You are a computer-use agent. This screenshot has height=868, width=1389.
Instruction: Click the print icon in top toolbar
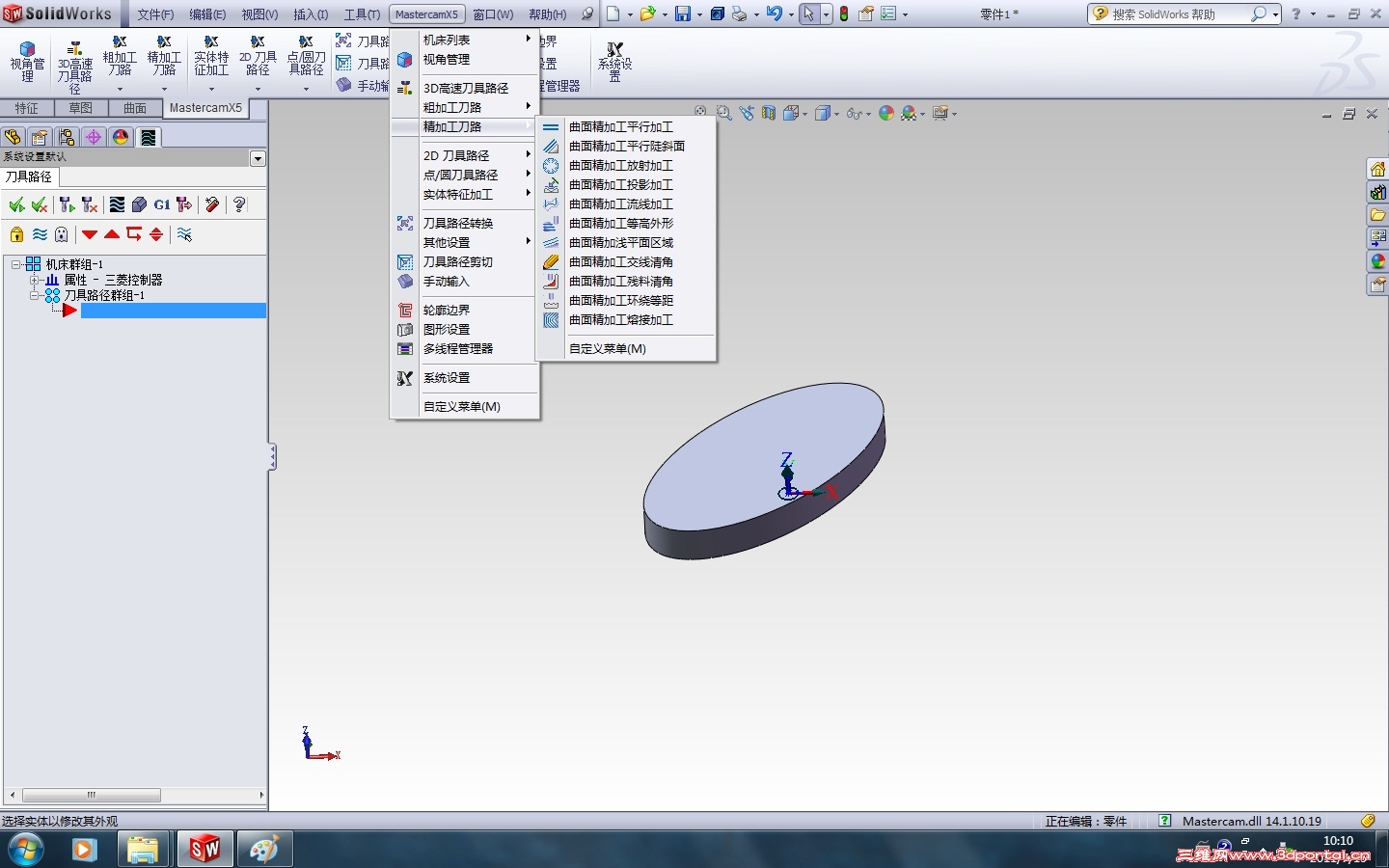(739, 14)
